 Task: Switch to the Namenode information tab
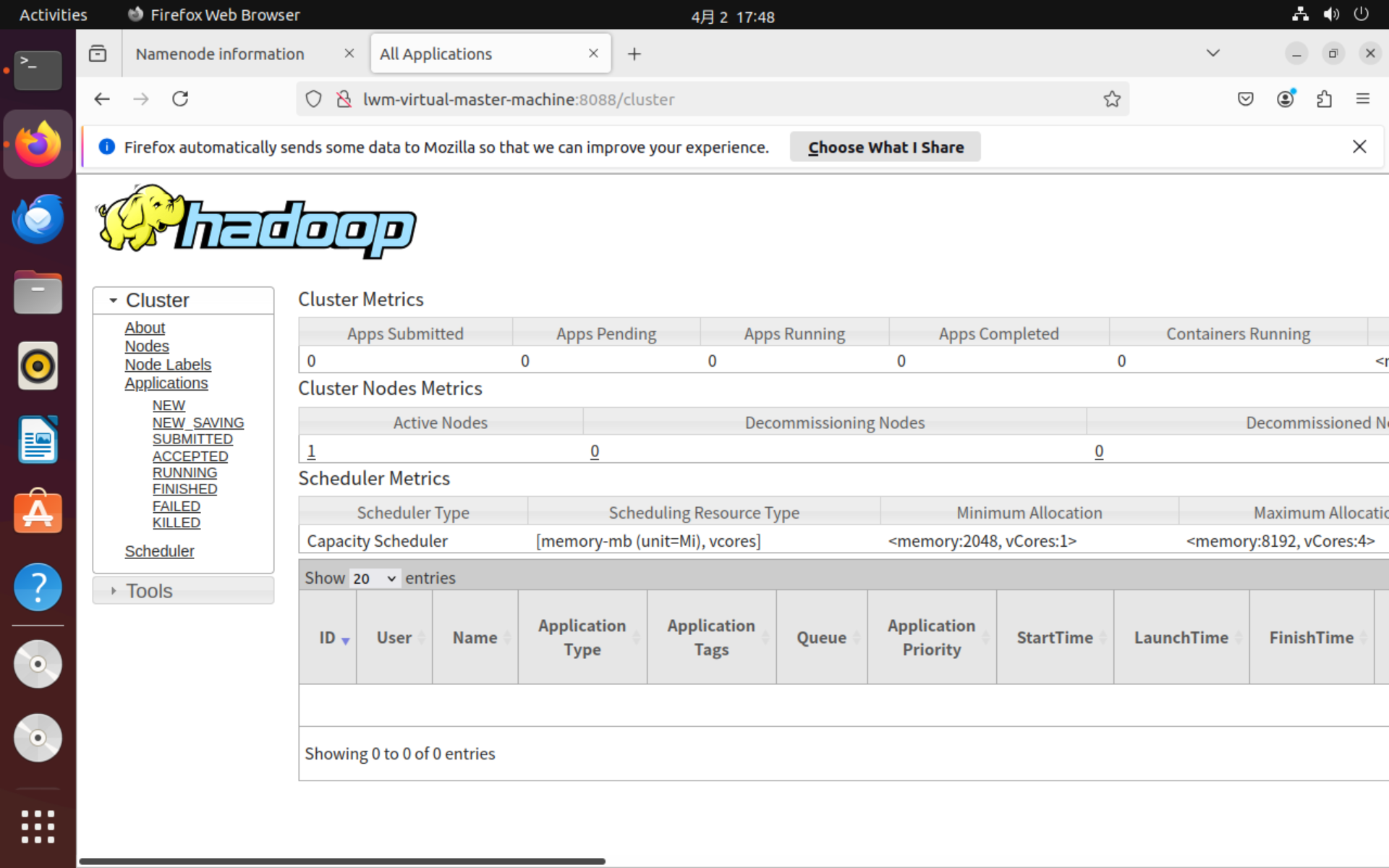220,53
